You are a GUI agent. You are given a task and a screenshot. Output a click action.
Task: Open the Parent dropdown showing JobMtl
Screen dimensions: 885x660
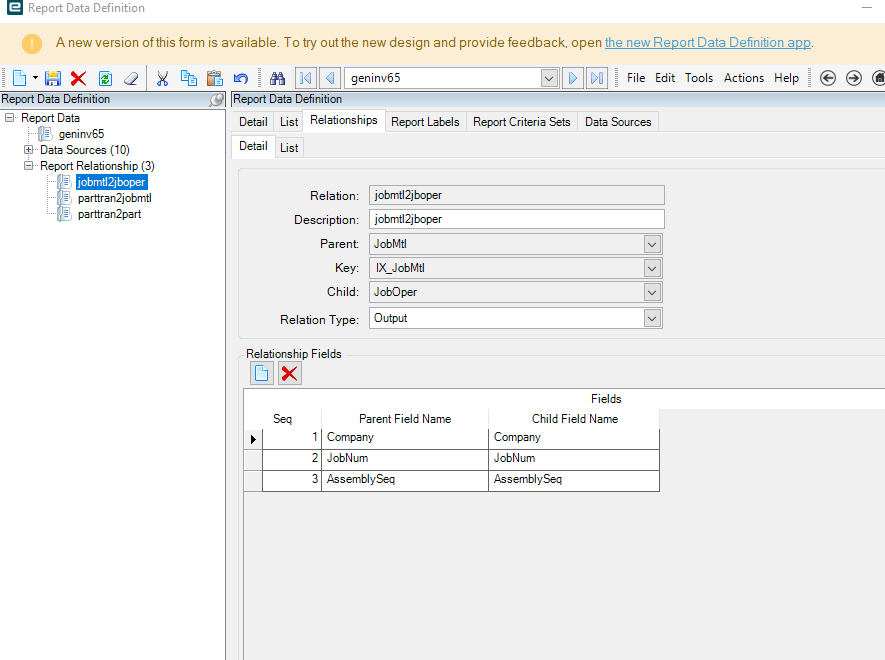[x=652, y=244]
